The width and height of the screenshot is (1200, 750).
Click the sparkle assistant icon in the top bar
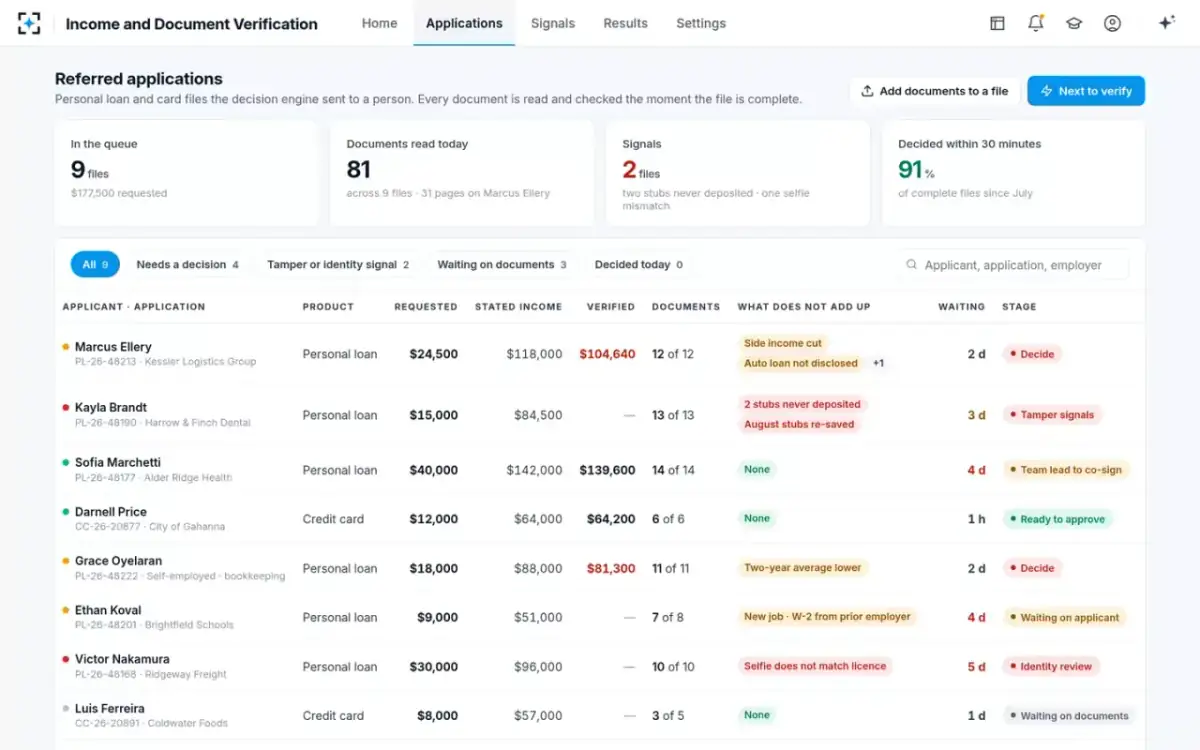(1166, 23)
